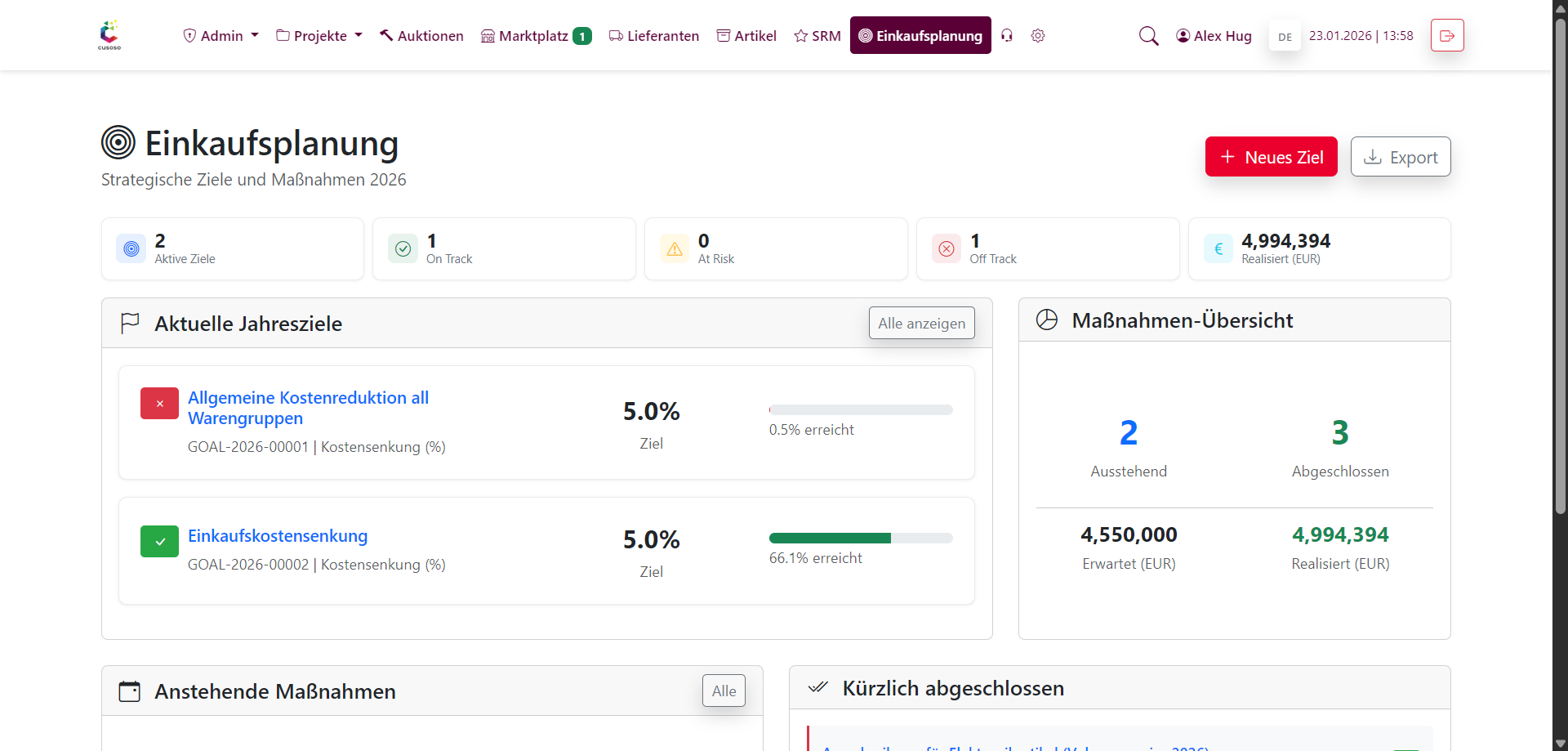1568x751 pixels.
Task: Expand the Admin dropdown menu
Action: click(220, 35)
